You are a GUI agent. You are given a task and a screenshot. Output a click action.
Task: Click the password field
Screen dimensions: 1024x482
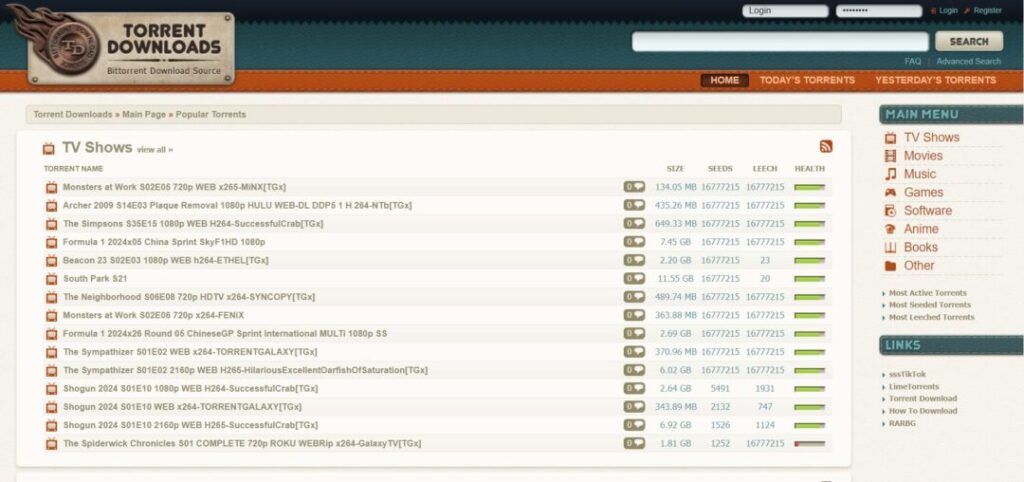coord(879,11)
